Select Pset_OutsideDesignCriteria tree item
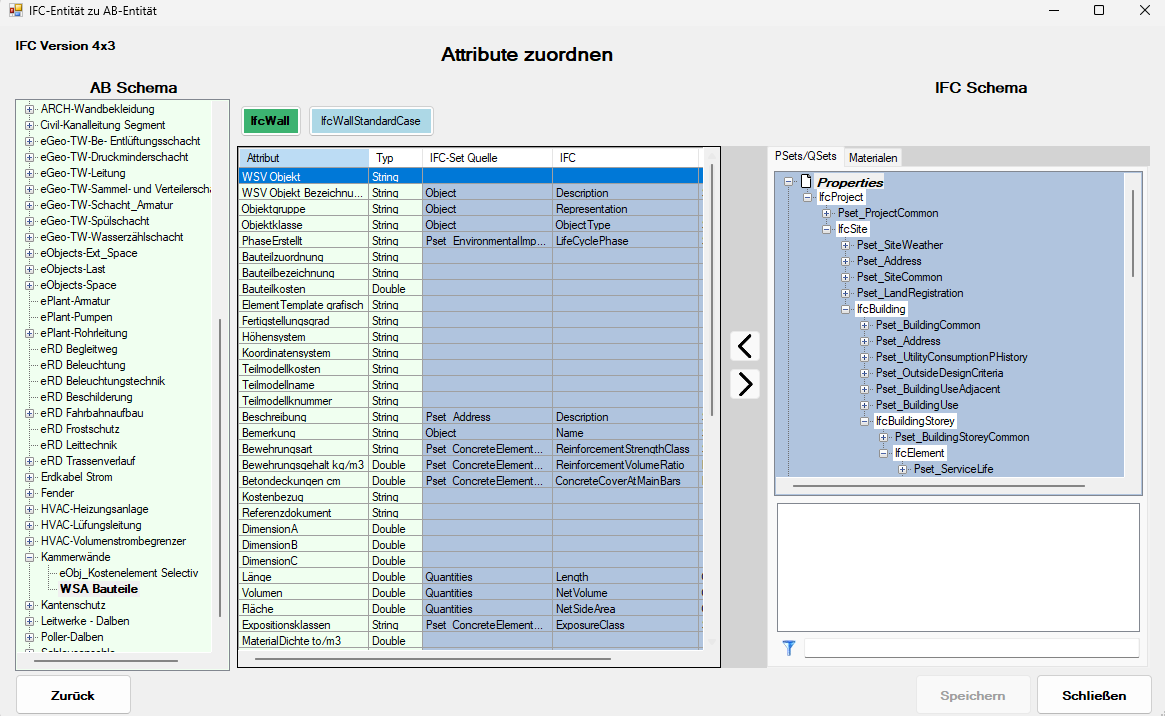The width and height of the screenshot is (1165, 716). pyautogui.click(x=939, y=373)
